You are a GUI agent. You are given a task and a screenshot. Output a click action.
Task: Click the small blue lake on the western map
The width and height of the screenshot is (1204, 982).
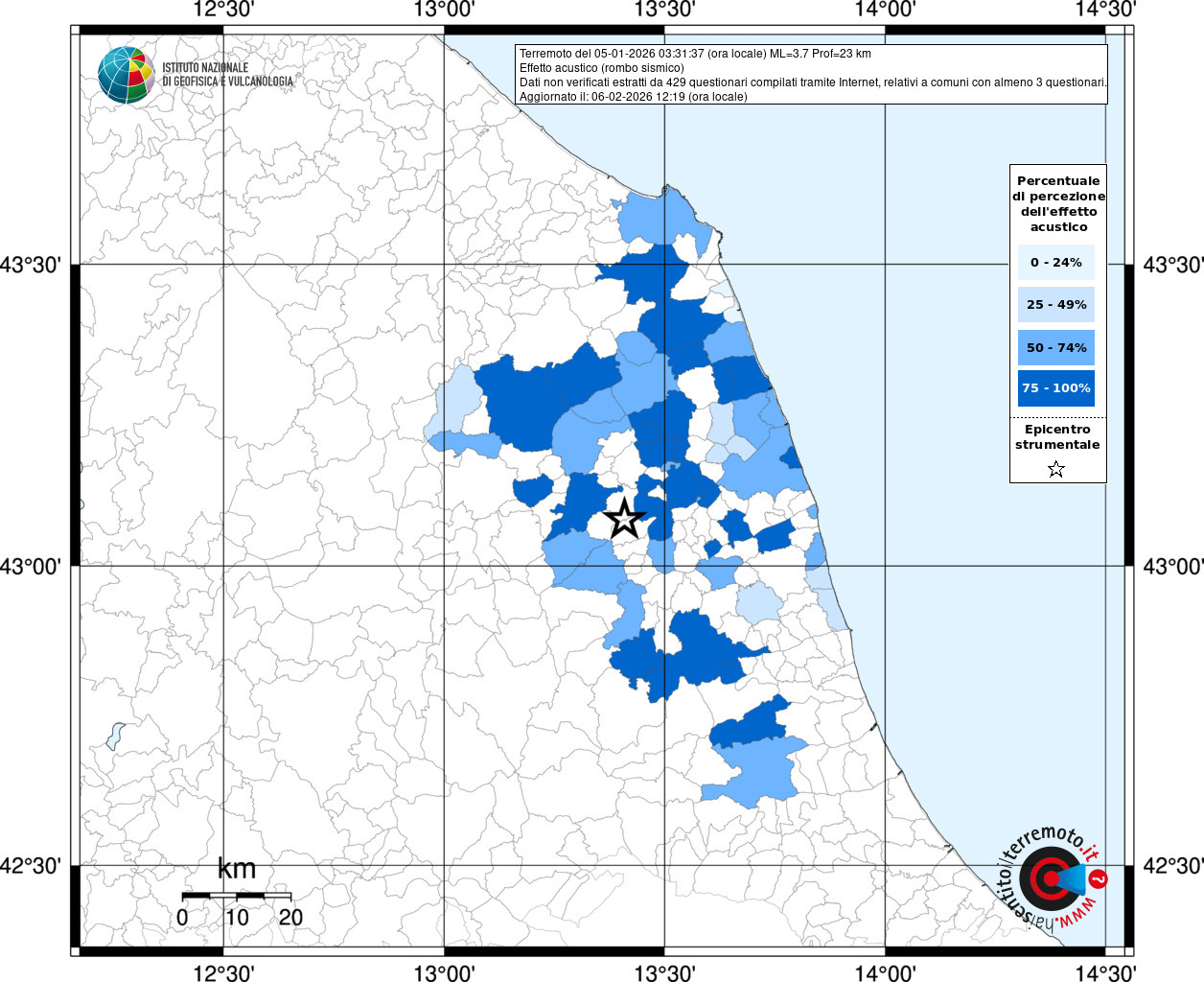pyautogui.click(x=115, y=736)
